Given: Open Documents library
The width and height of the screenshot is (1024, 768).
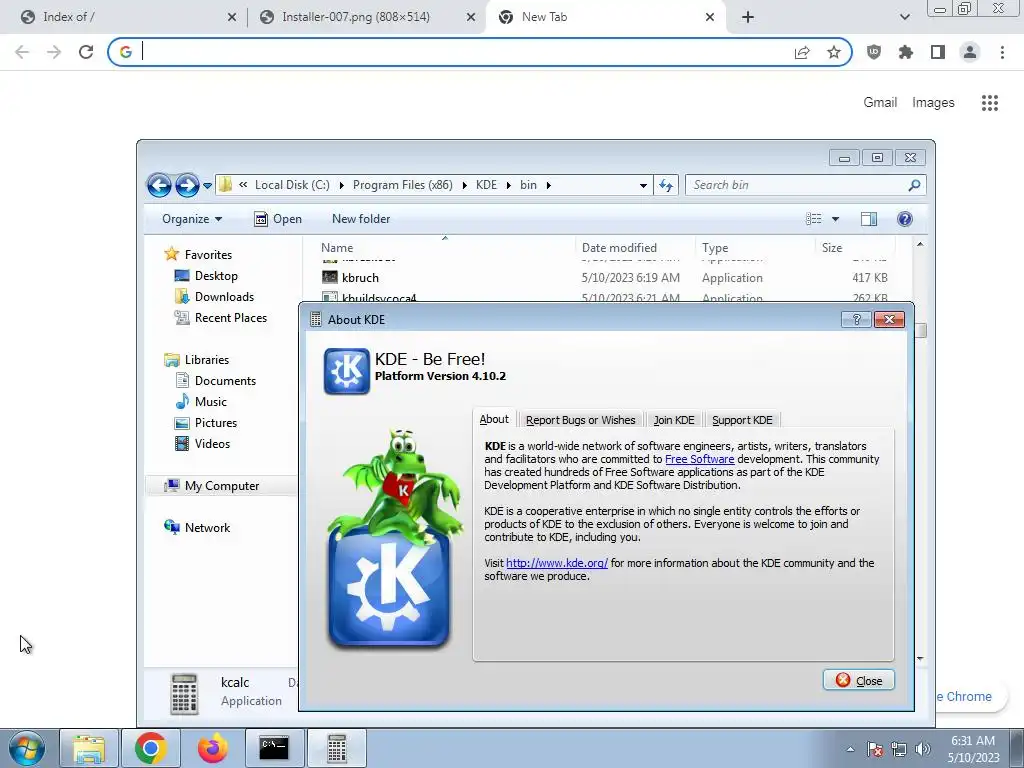Looking at the screenshot, I should coord(225,381).
